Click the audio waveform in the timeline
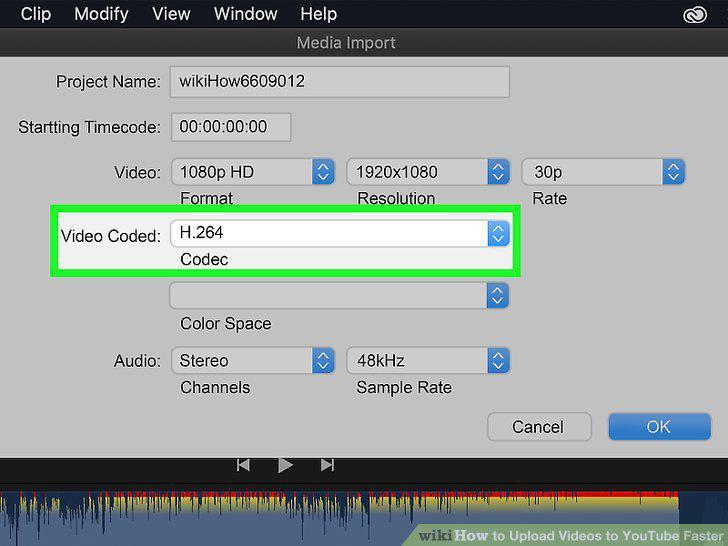The image size is (728, 546). (339, 518)
